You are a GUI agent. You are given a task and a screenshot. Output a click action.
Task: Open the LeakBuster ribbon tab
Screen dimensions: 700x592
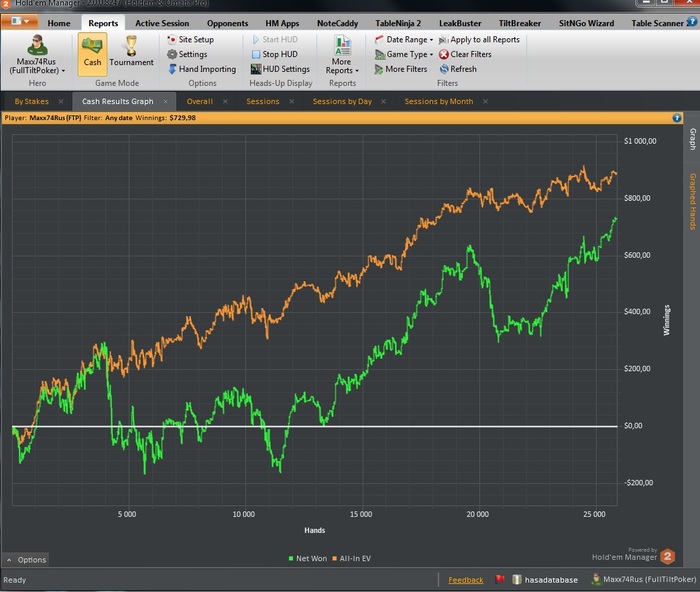(460, 23)
